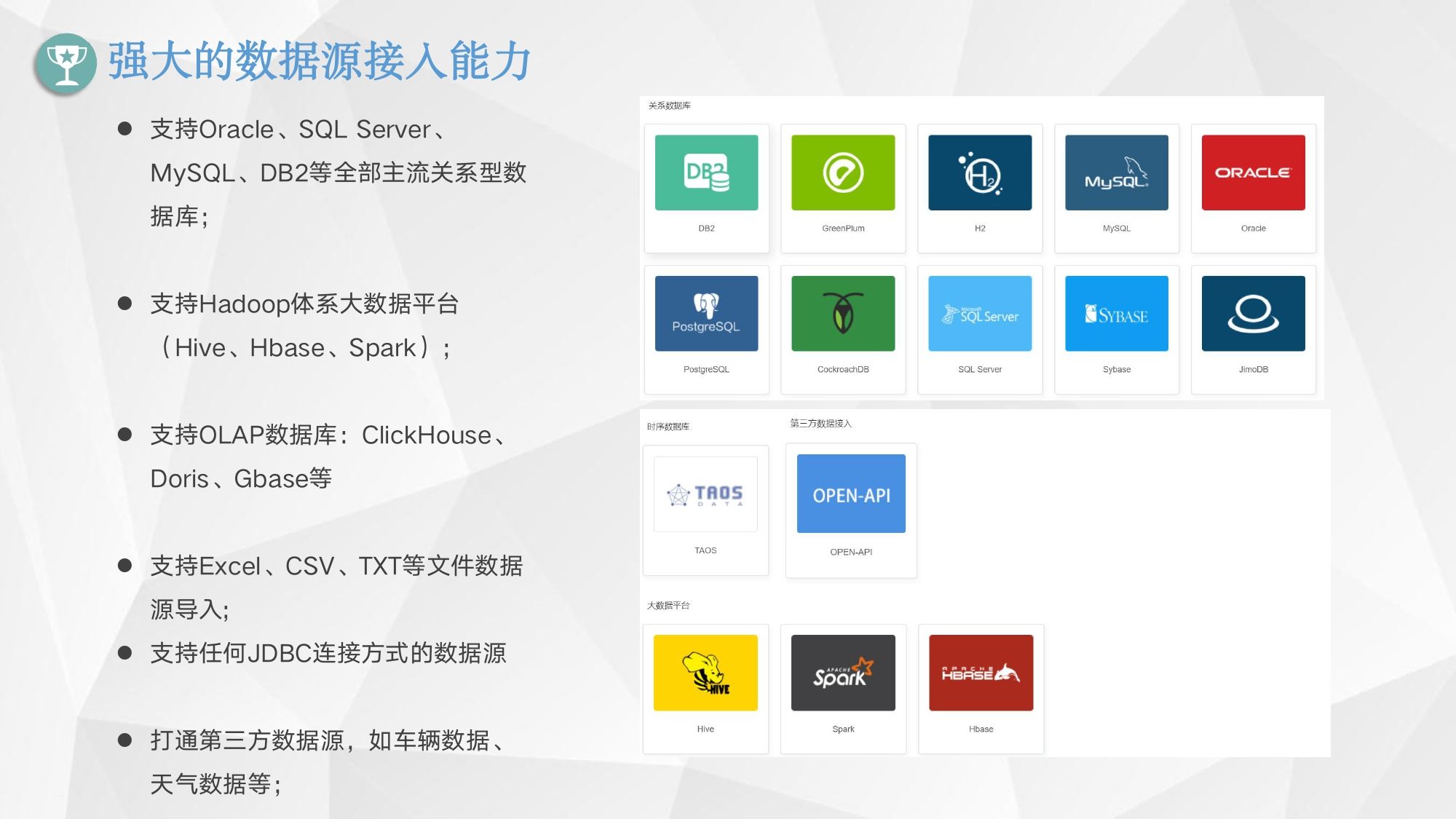This screenshot has width=1456, height=819.
Task: Select the DB2 database icon
Action: [x=706, y=173]
